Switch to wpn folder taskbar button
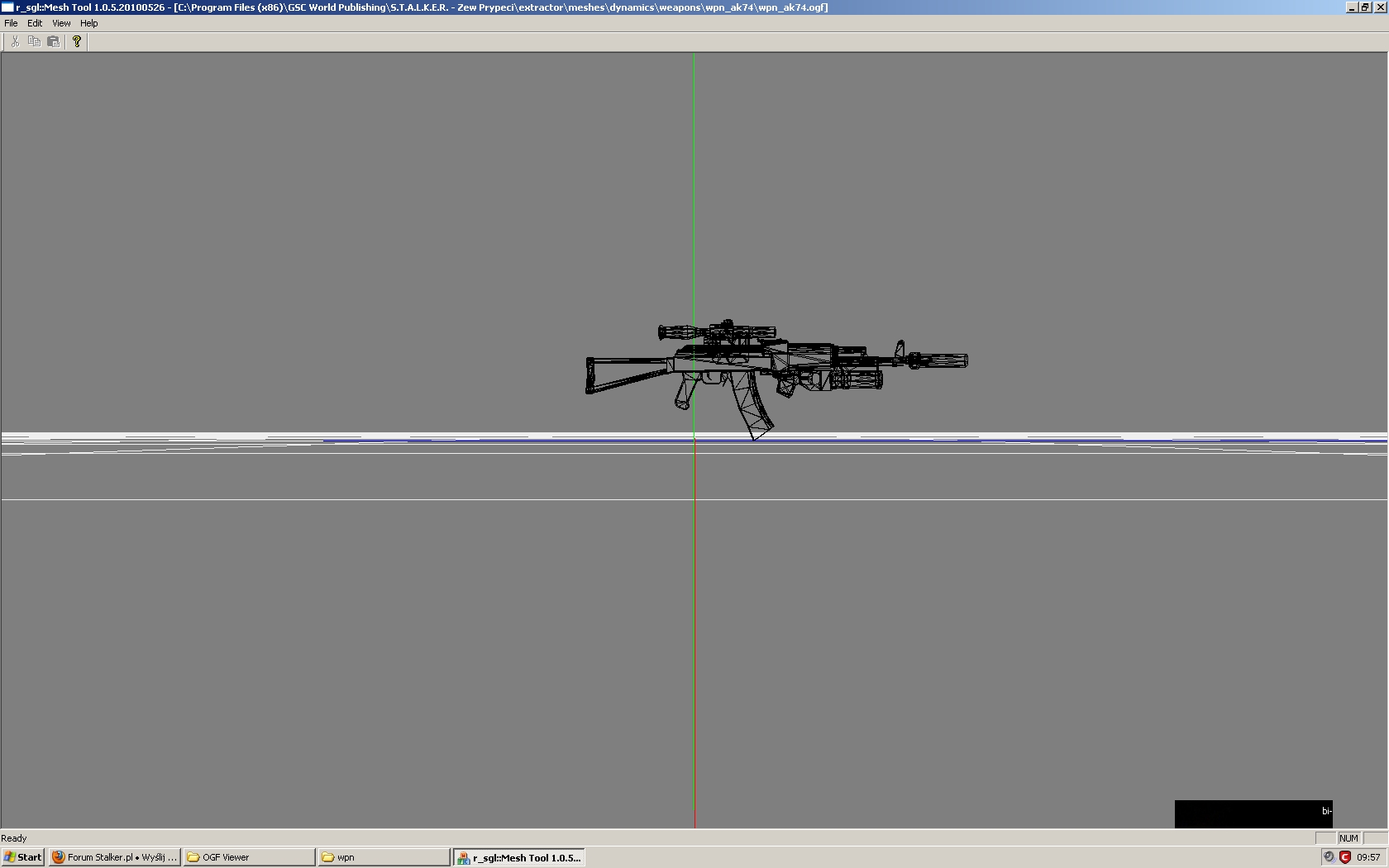This screenshot has width=1389, height=868. pyautogui.click(x=384, y=857)
